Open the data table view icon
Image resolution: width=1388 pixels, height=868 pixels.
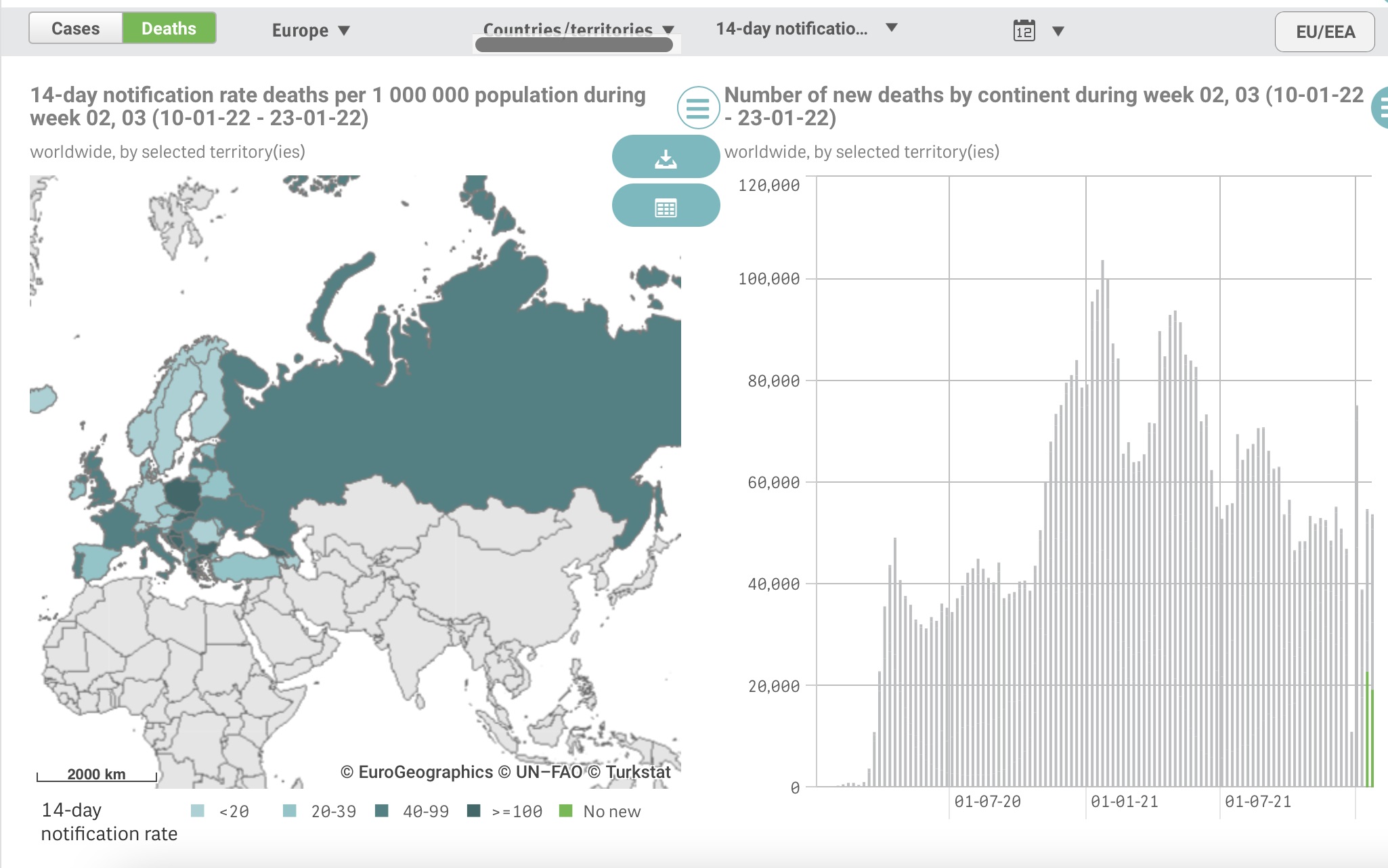(x=666, y=208)
